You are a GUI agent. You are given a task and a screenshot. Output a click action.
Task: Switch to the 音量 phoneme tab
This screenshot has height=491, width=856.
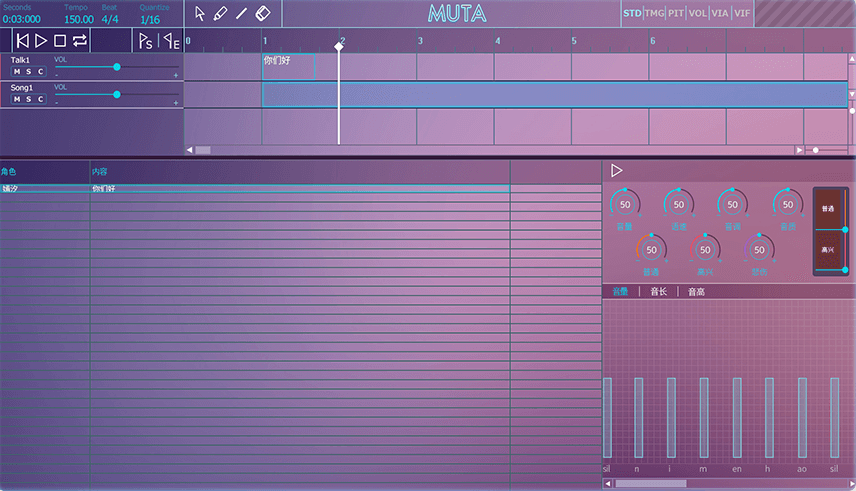(620, 292)
